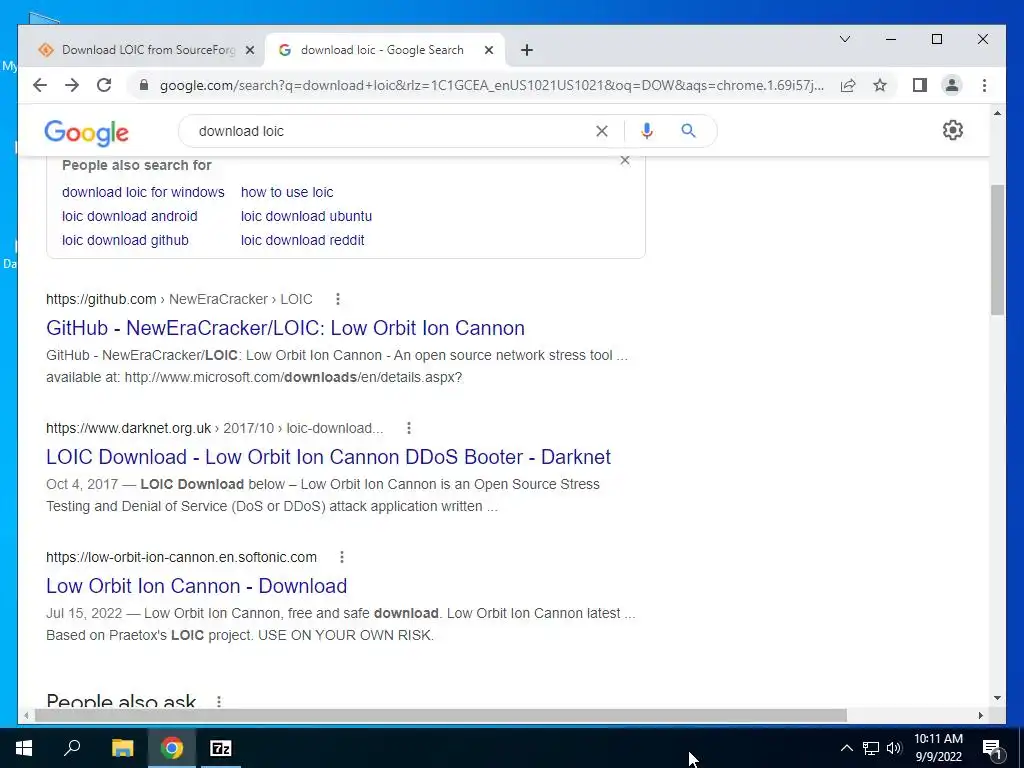The image size is (1024, 768).
Task: Open Chrome profile menu
Action: pos(952,86)
